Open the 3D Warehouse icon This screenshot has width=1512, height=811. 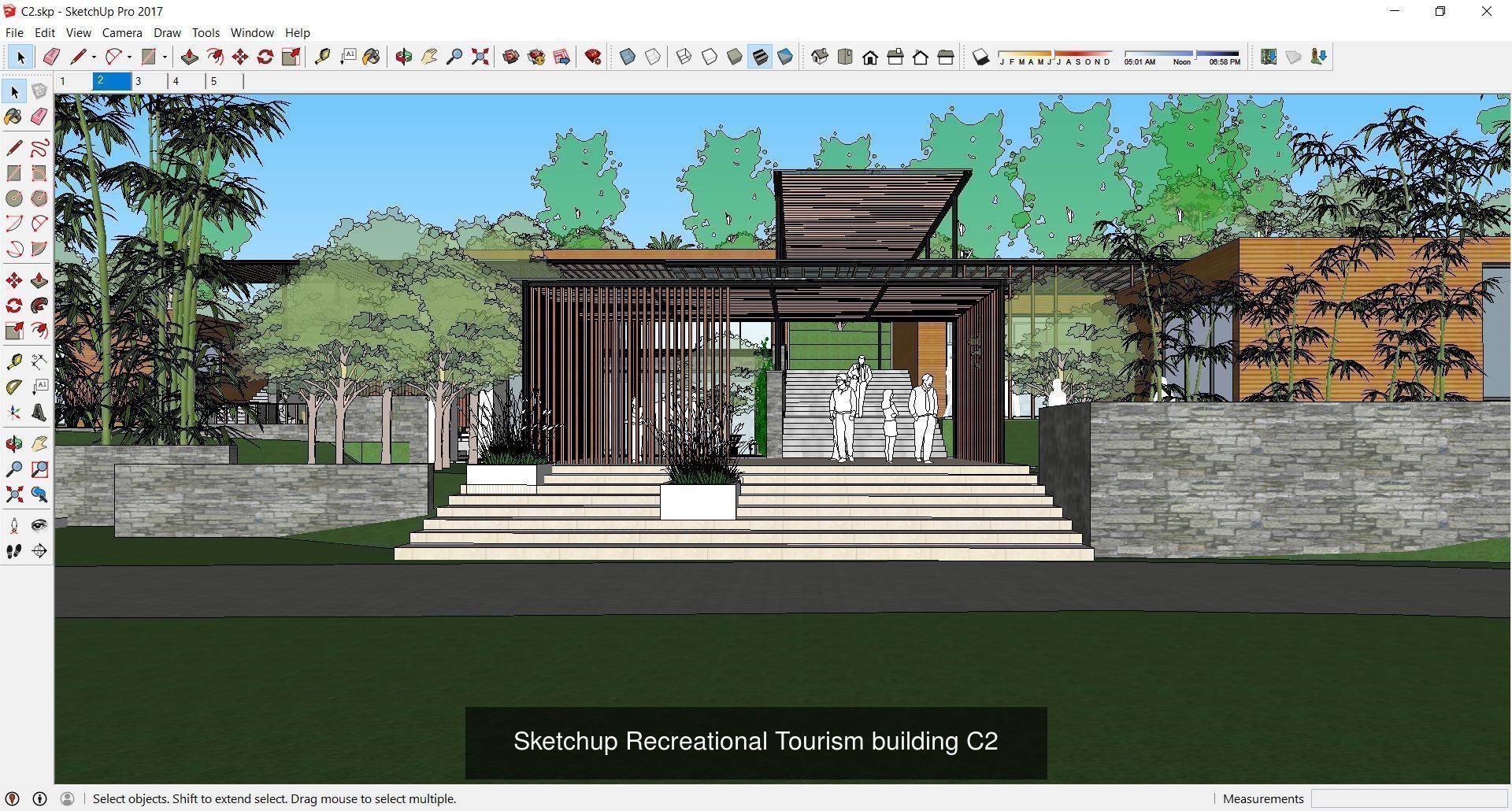[x=510, y=57]
